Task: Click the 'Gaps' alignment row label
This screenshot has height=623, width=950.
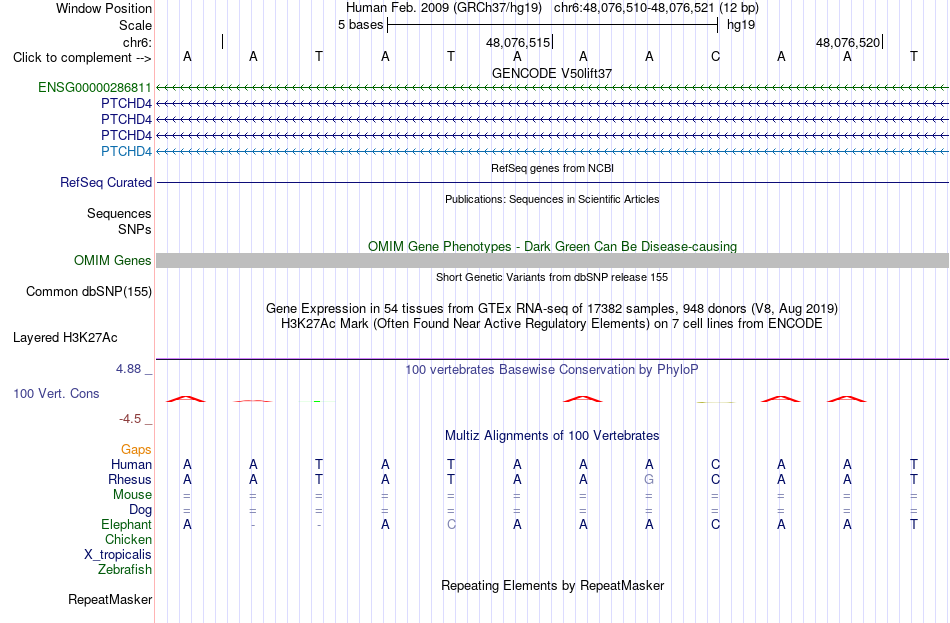Action: coord(136,449)
